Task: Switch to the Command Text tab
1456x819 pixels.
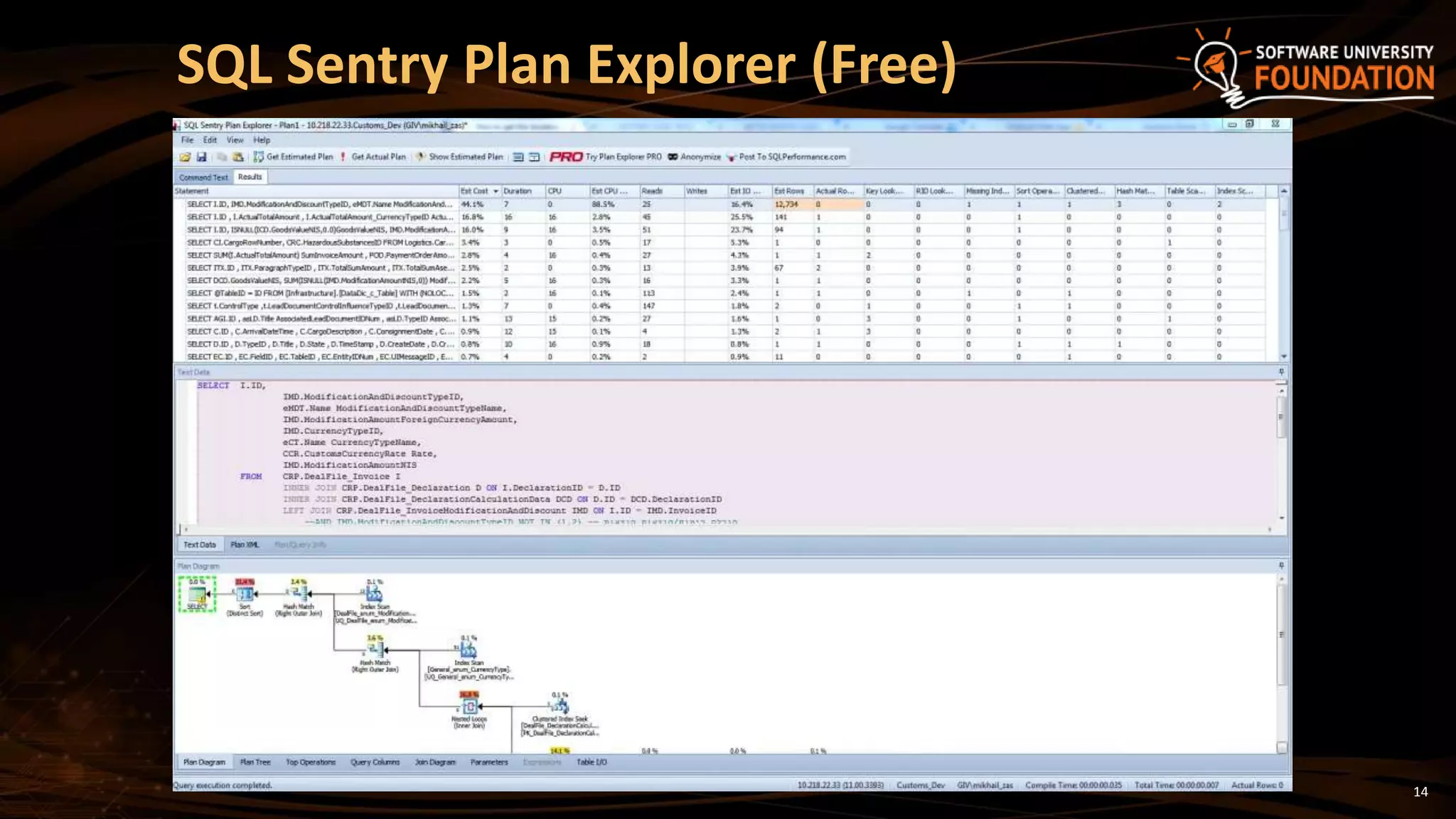Action: click(x=203, y=177)
